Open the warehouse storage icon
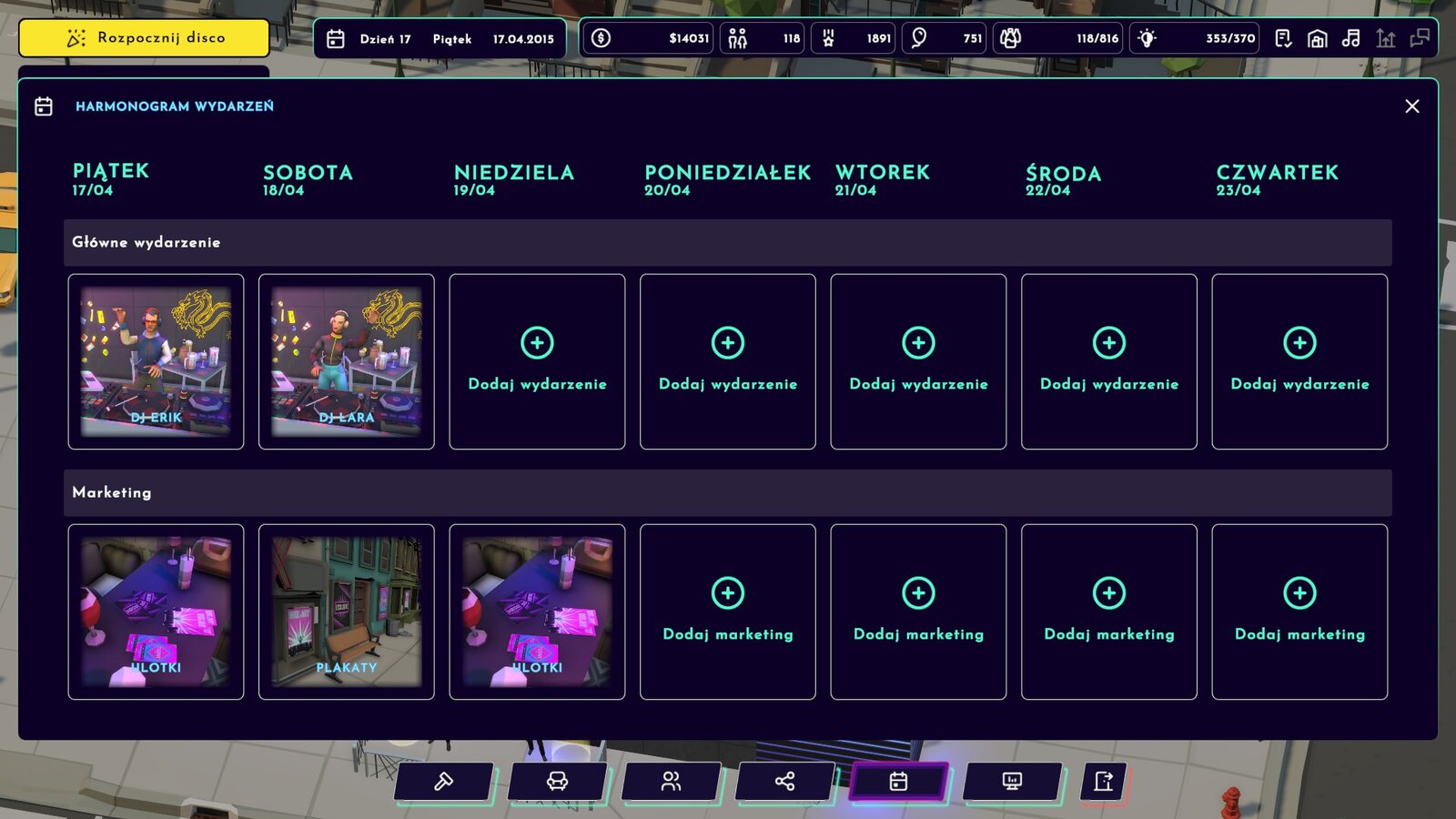 1317,38
